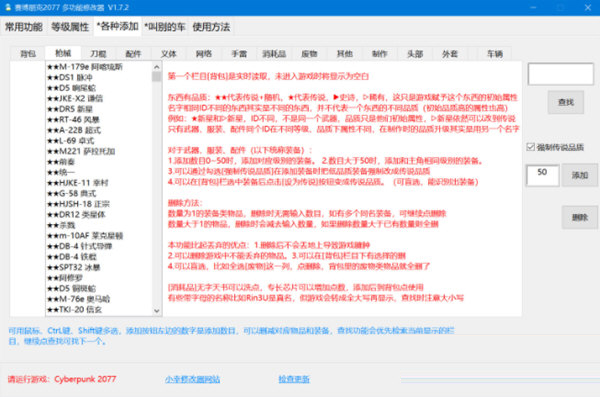Click the 查找 search button

click(566, 102)
